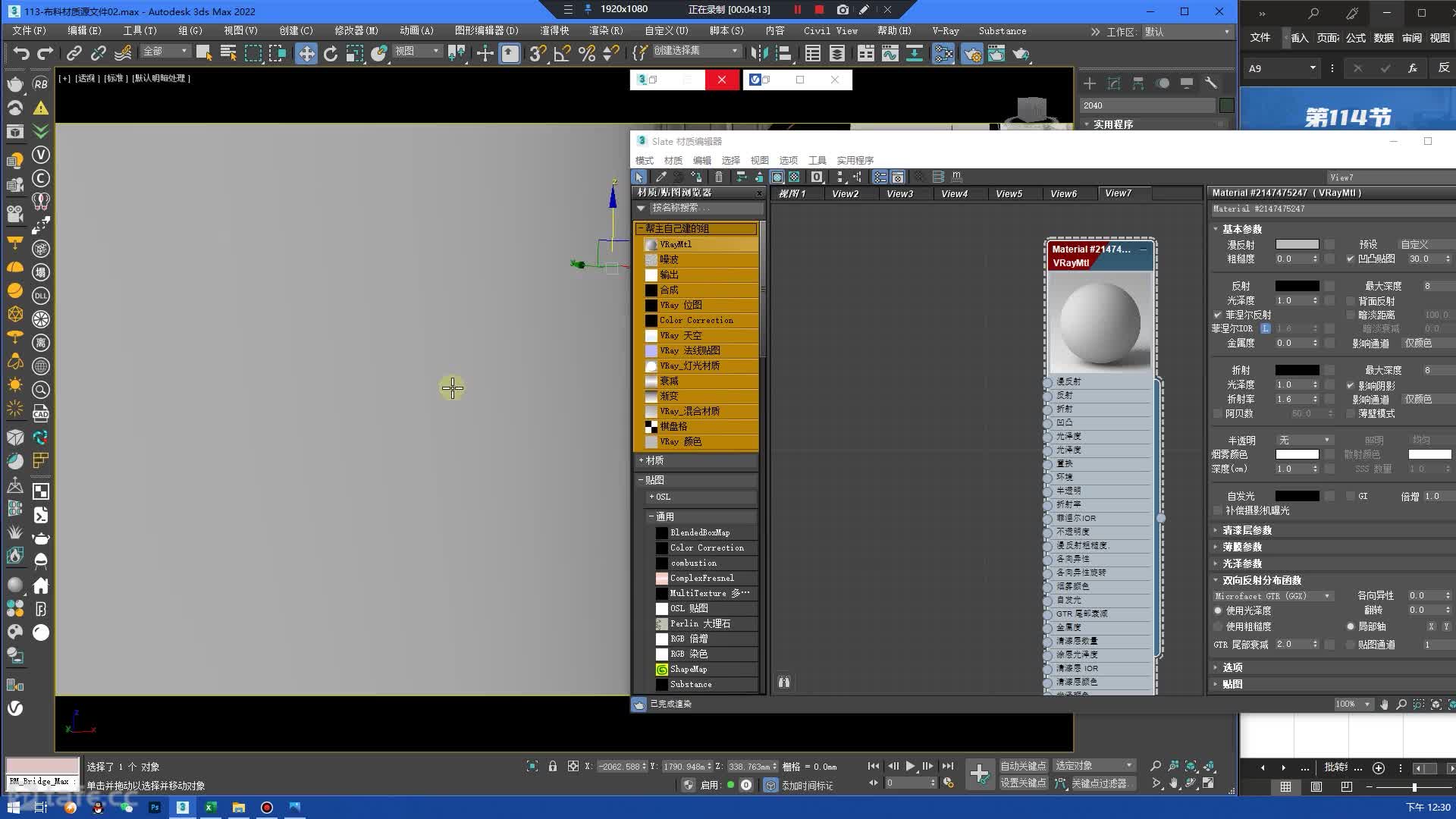This screenshot has width=1456, height=819.
Task: Toggle the 菲涅尔反射 checkbox
Action: (1218, 315)
